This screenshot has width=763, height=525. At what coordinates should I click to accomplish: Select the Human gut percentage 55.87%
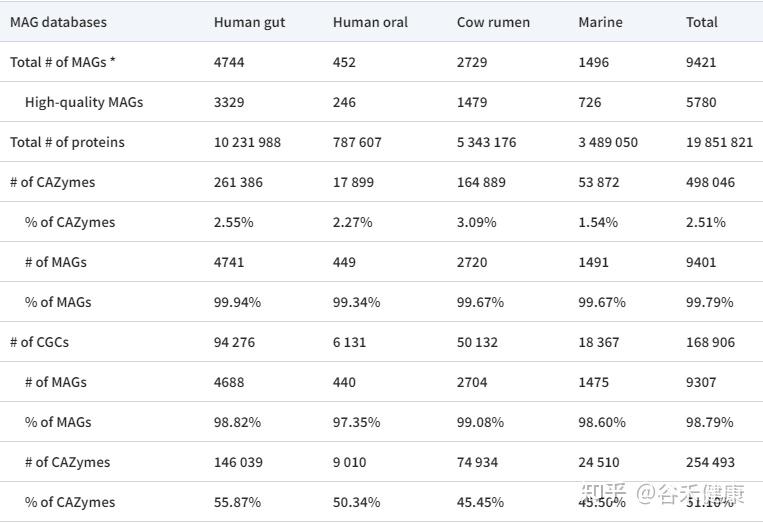[x=237, y=502]
